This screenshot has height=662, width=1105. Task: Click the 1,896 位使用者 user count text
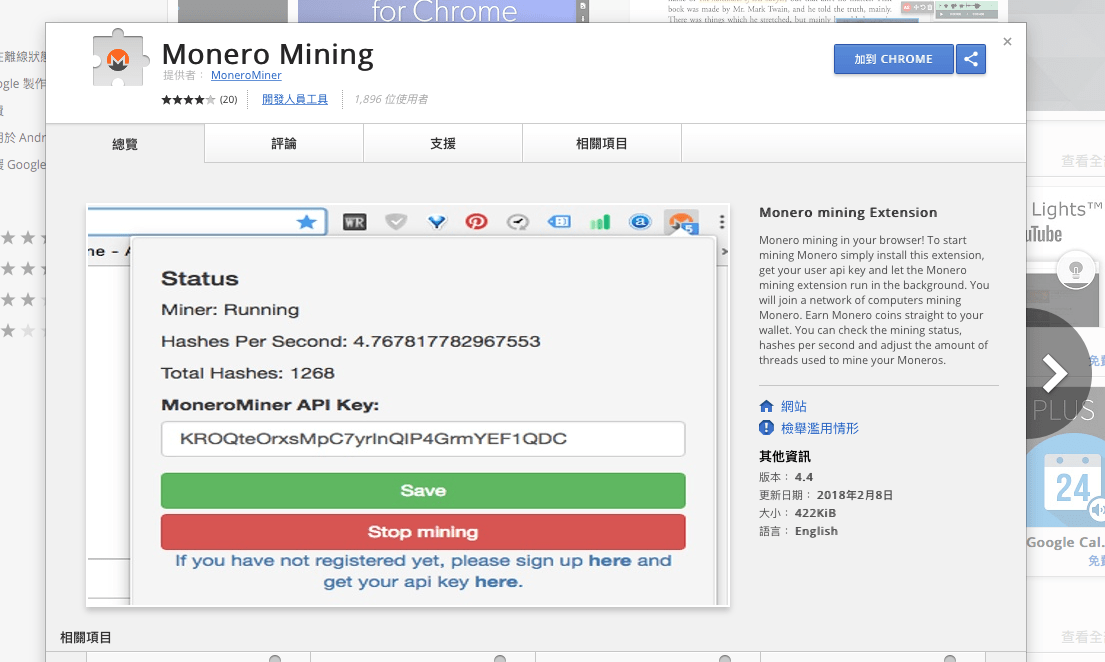(x=391, y=99)
